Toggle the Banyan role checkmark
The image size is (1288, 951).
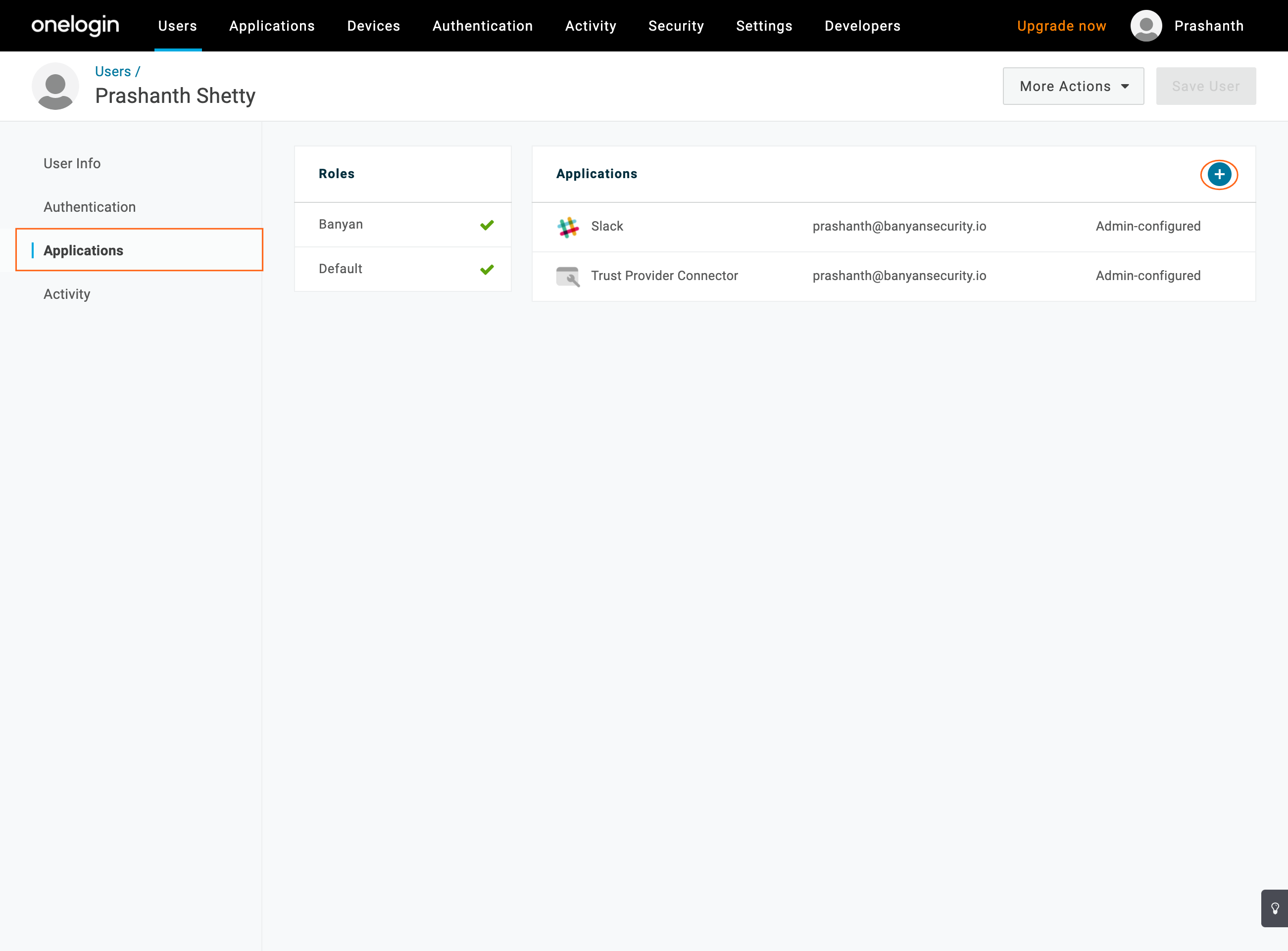(487, 225)
